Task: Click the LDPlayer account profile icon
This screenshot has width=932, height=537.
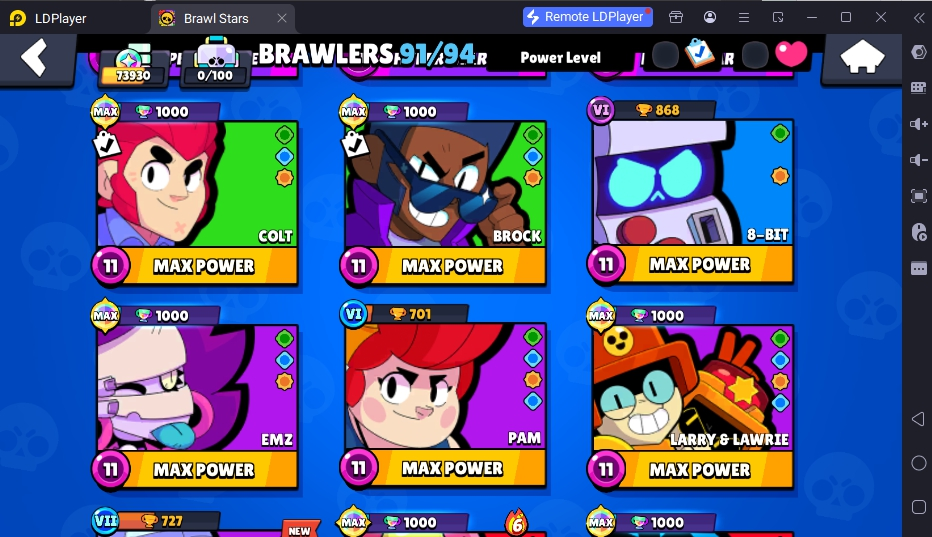Action: pos(710,17)
